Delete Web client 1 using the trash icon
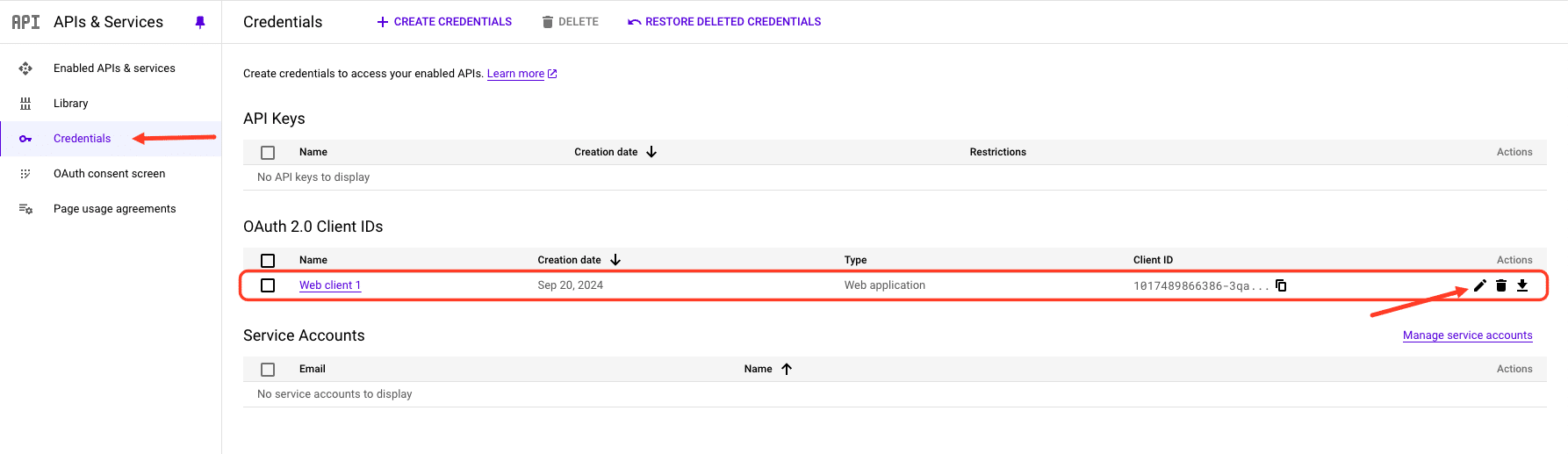Screen dimensions: 1568x454 point(1501,285)
